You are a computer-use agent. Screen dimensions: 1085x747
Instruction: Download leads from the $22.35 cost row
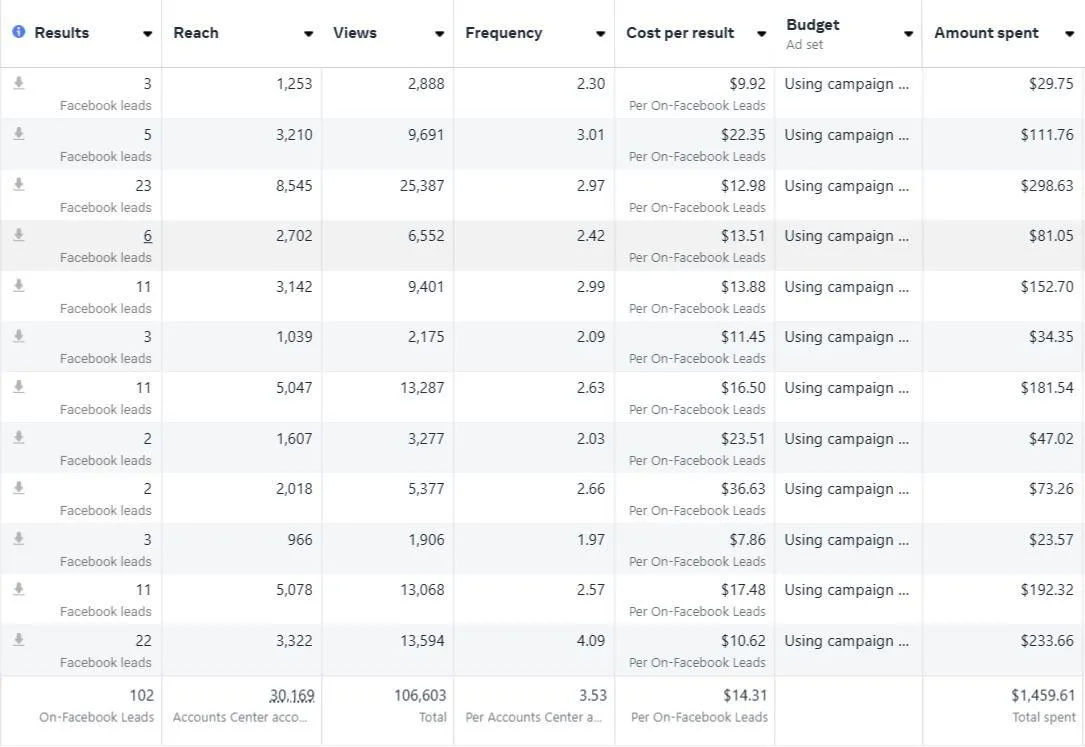coord(18,133)
